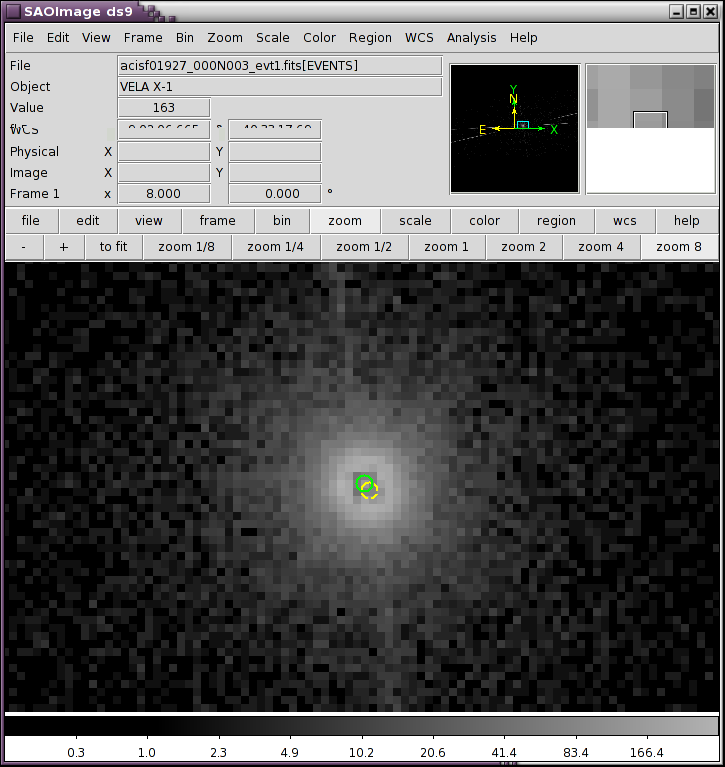Select the zoom button bar tab
This screenshot has width=725, height=767.
345,221
